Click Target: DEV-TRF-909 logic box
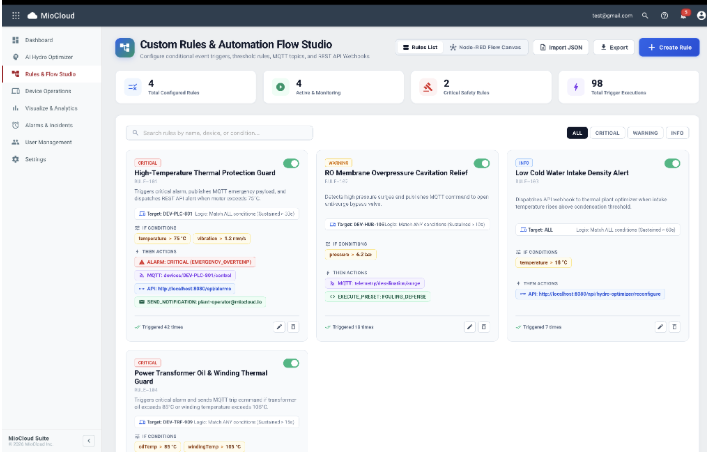The height and width of the screenshot is (452, 707). tap(217, 422)
